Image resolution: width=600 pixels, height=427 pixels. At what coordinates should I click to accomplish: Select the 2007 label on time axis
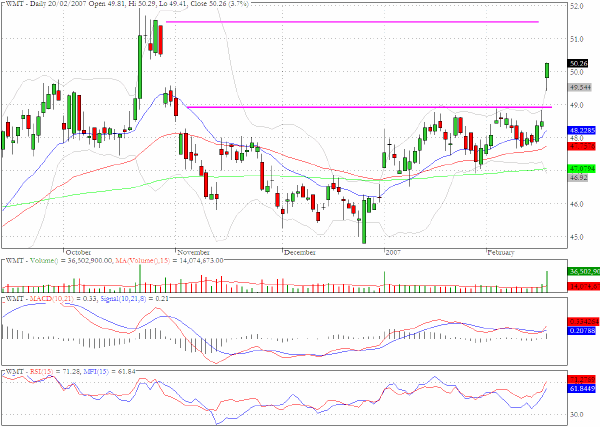[393, 253]
